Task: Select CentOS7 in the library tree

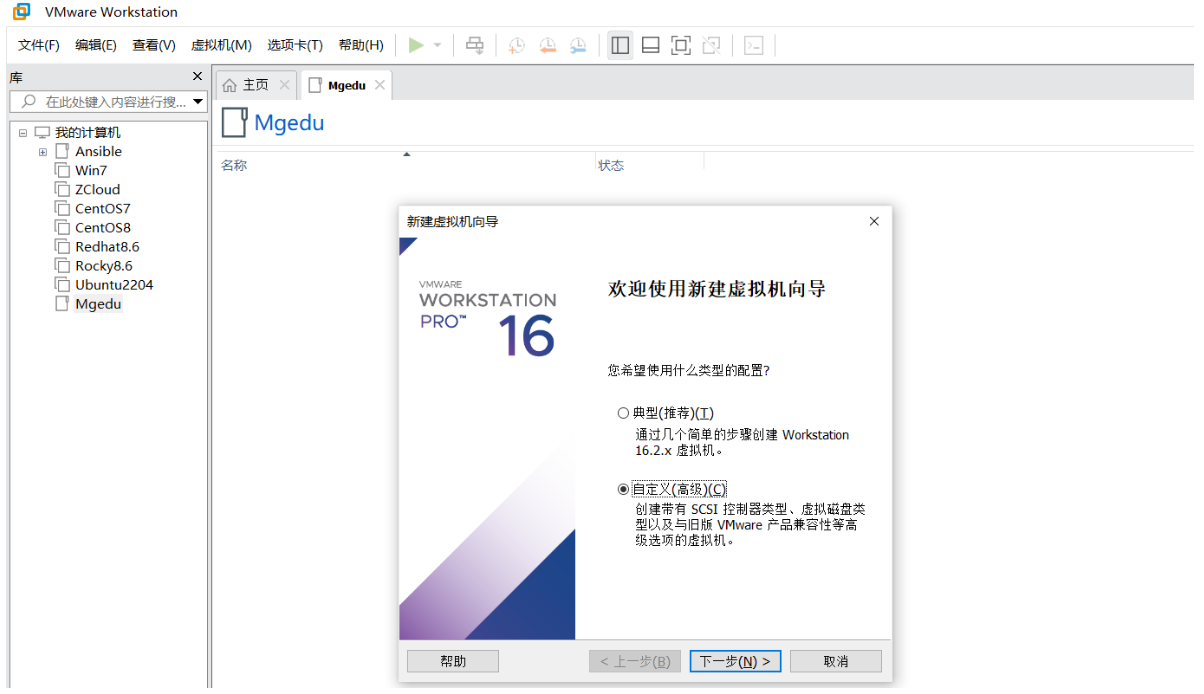Action: click(x=102, y=208)
